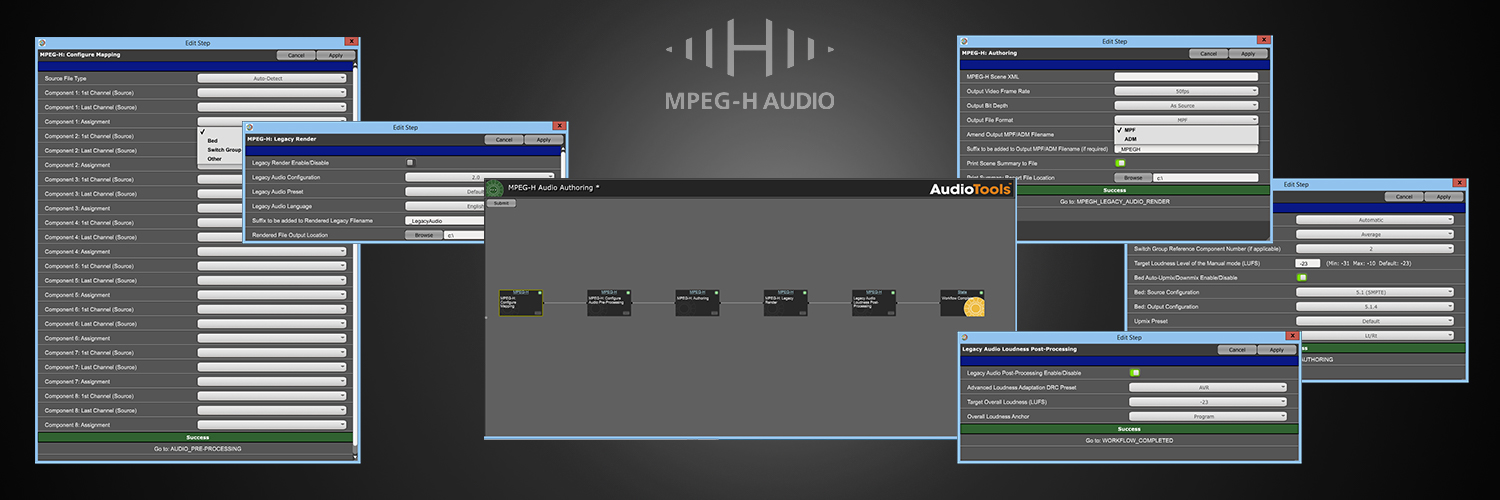The width and height of the screenshot is (1500, 500).
Task: Select the blank checked assignment menu entry
Action: pos(220,132)
